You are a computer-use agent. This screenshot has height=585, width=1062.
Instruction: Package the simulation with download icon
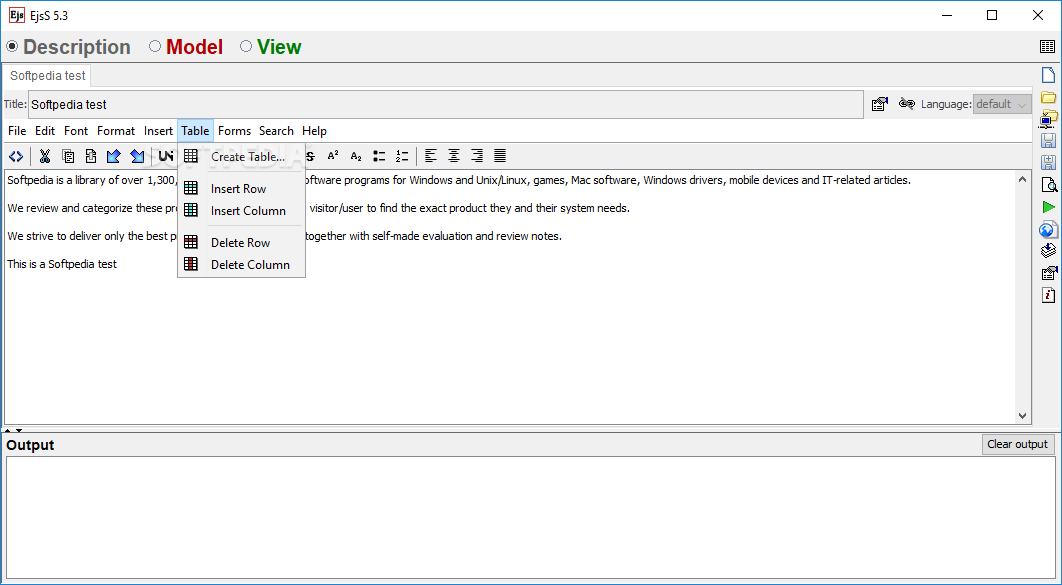(x=1048, y=251)
